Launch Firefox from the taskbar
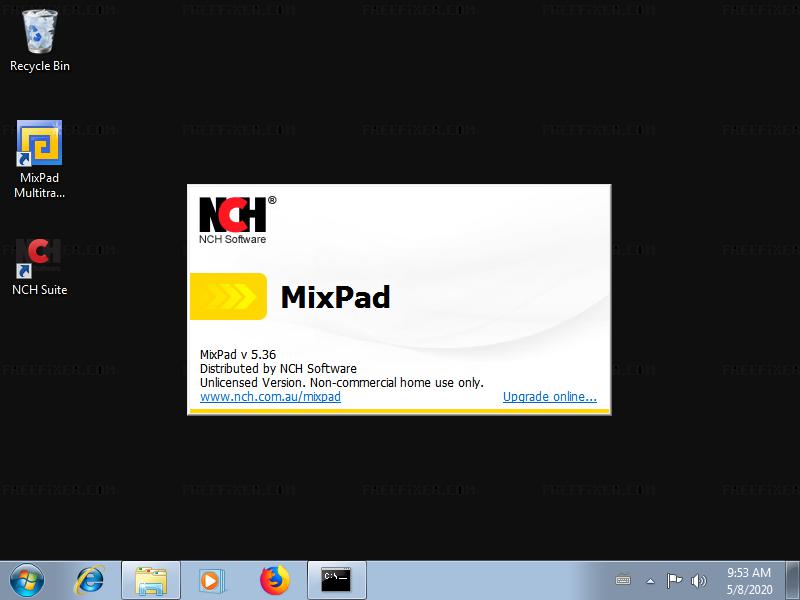The image size is (800, 600). (274, 581)
